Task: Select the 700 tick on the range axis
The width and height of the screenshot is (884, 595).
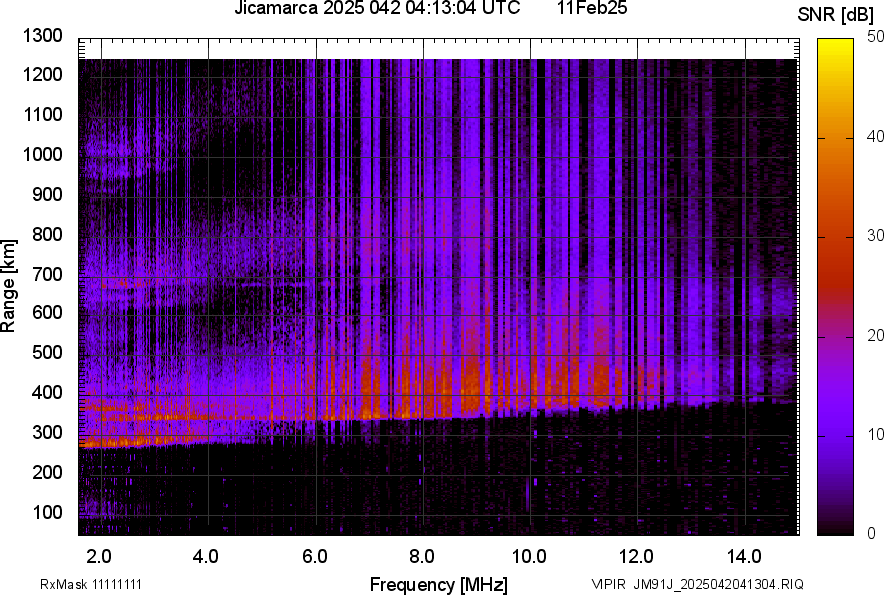Action: tap(47, 274)
